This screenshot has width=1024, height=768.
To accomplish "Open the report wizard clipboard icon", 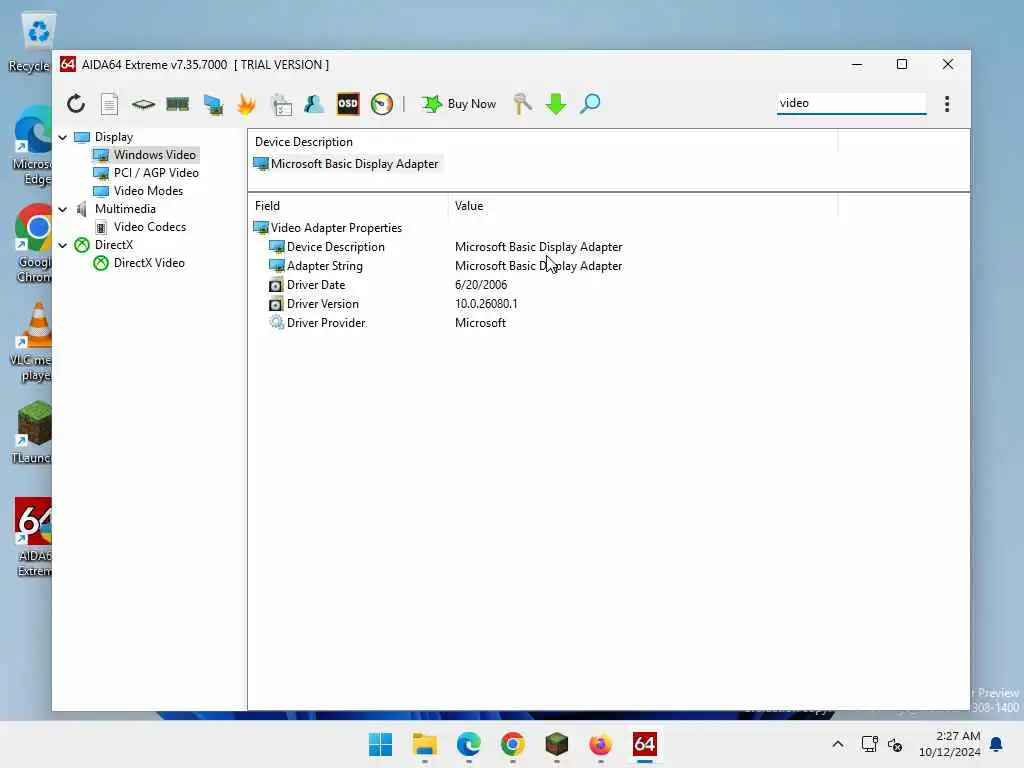I will [x=281, y=104].
